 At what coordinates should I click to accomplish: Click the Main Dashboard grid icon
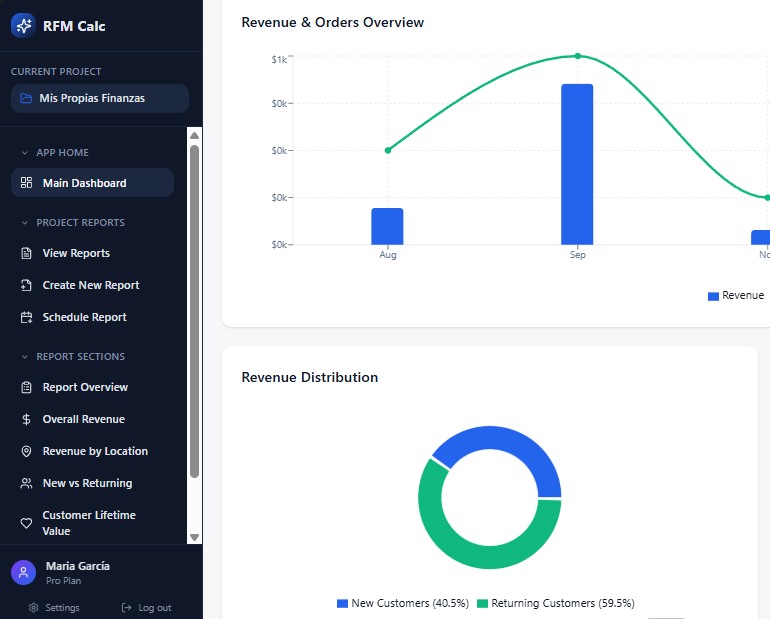point(27,183)
